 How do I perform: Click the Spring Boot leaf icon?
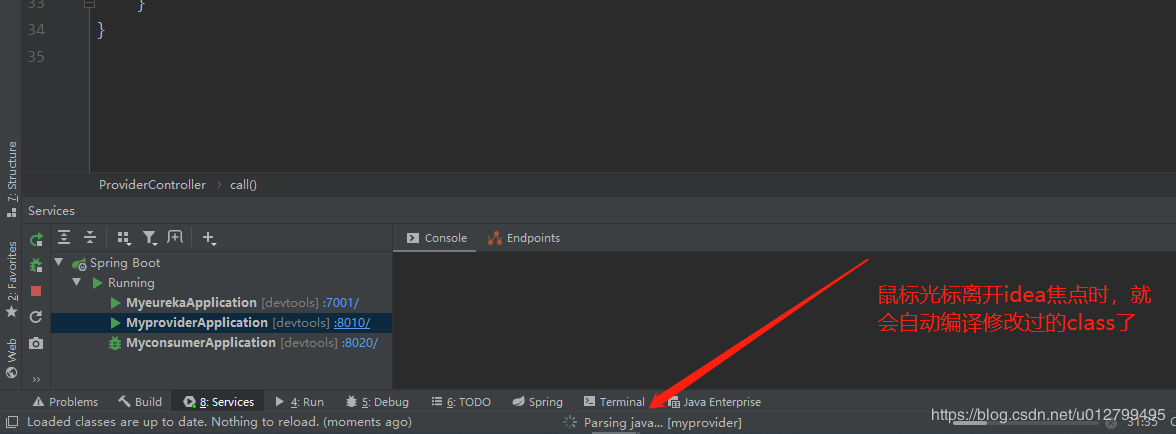tap(79, 263)
